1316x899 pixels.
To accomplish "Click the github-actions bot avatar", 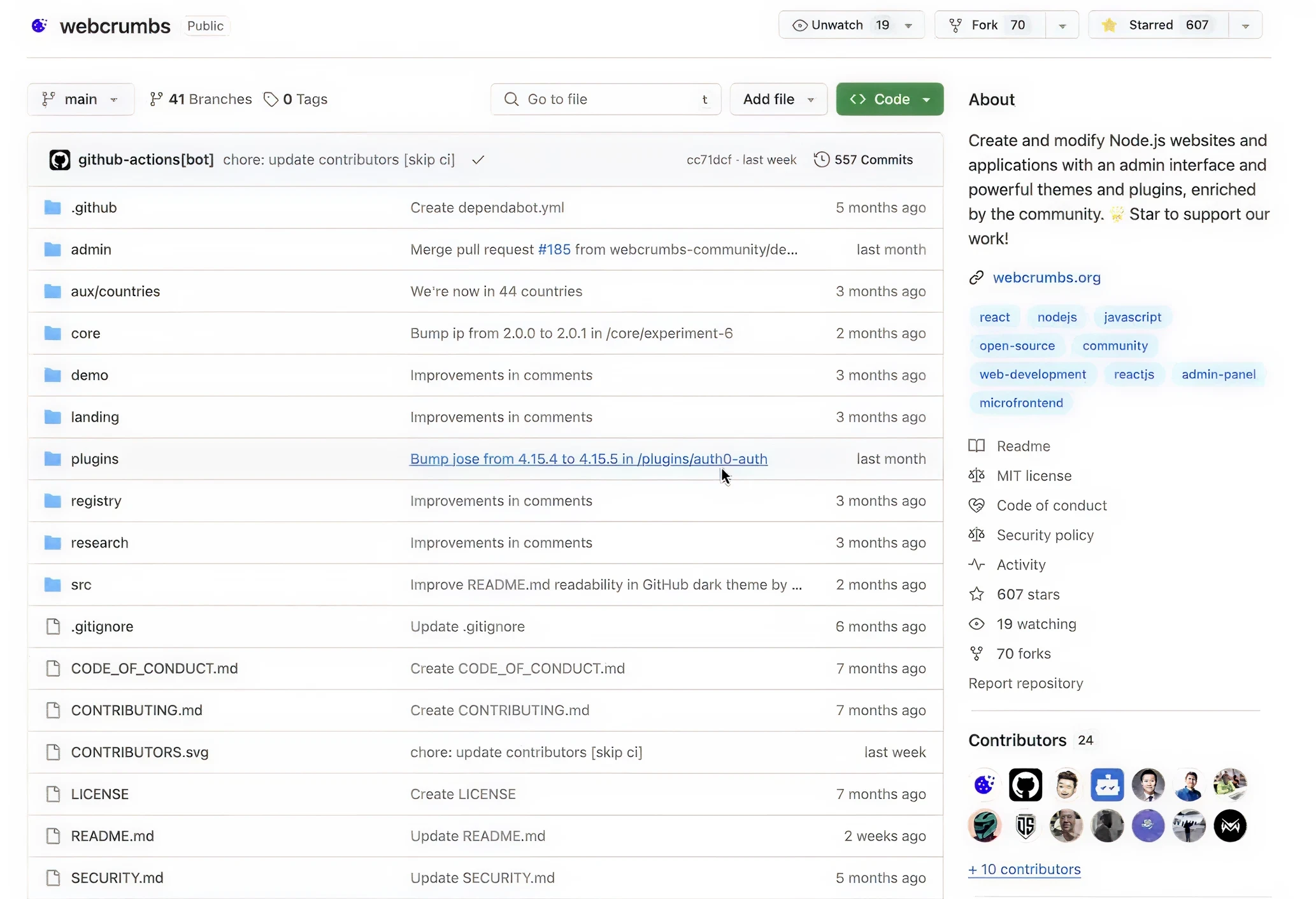I will [x=60, y=160].
